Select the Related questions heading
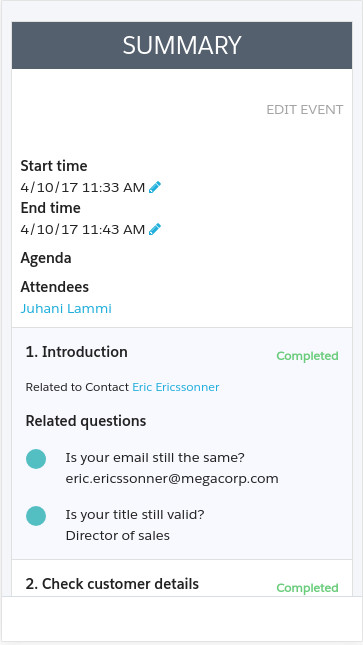This screenshot has width=363, height=645. (x=86, y=421)
